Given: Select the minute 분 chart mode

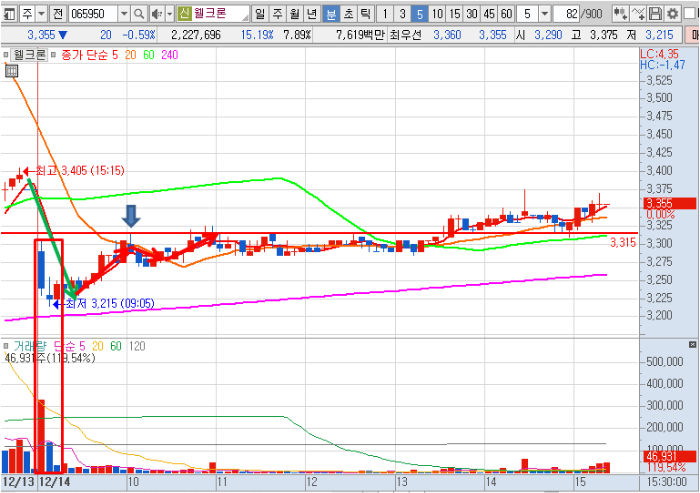Looking at the screenshot, I should [331, 14].
